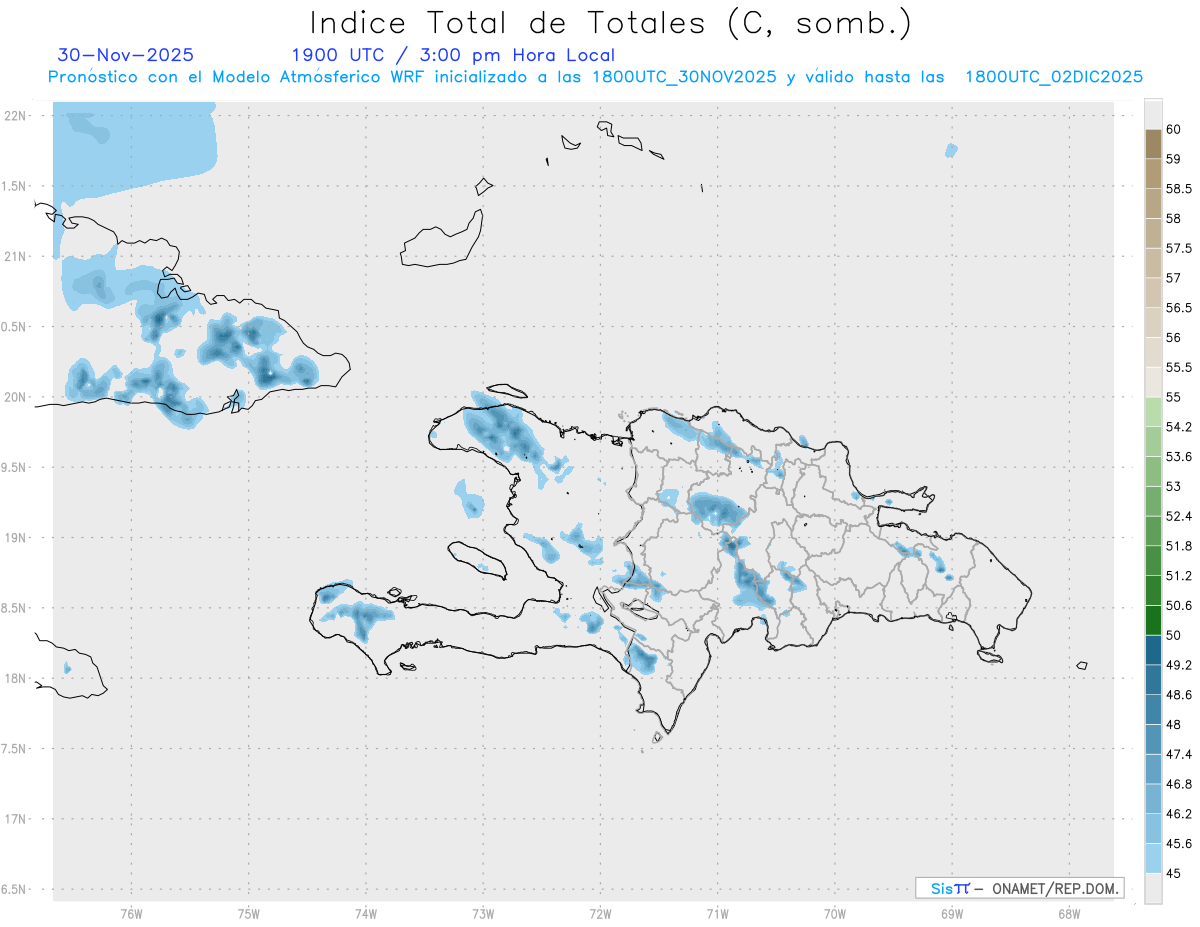This screenshot has width=1200, height=927.
Task: Click the legend value '58.5'
Action: (1179, 189)
